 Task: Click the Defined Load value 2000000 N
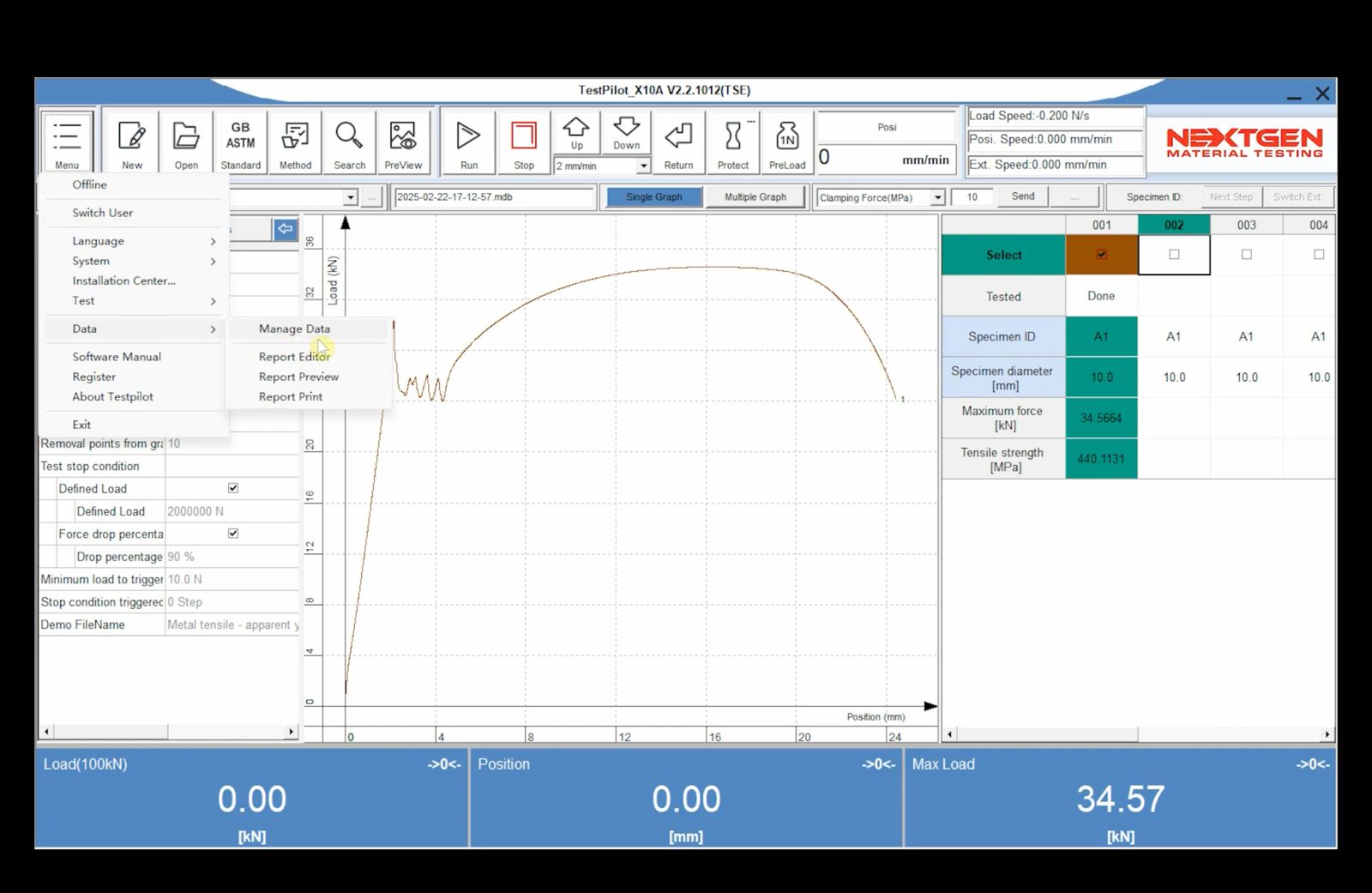tap(232, 511)
